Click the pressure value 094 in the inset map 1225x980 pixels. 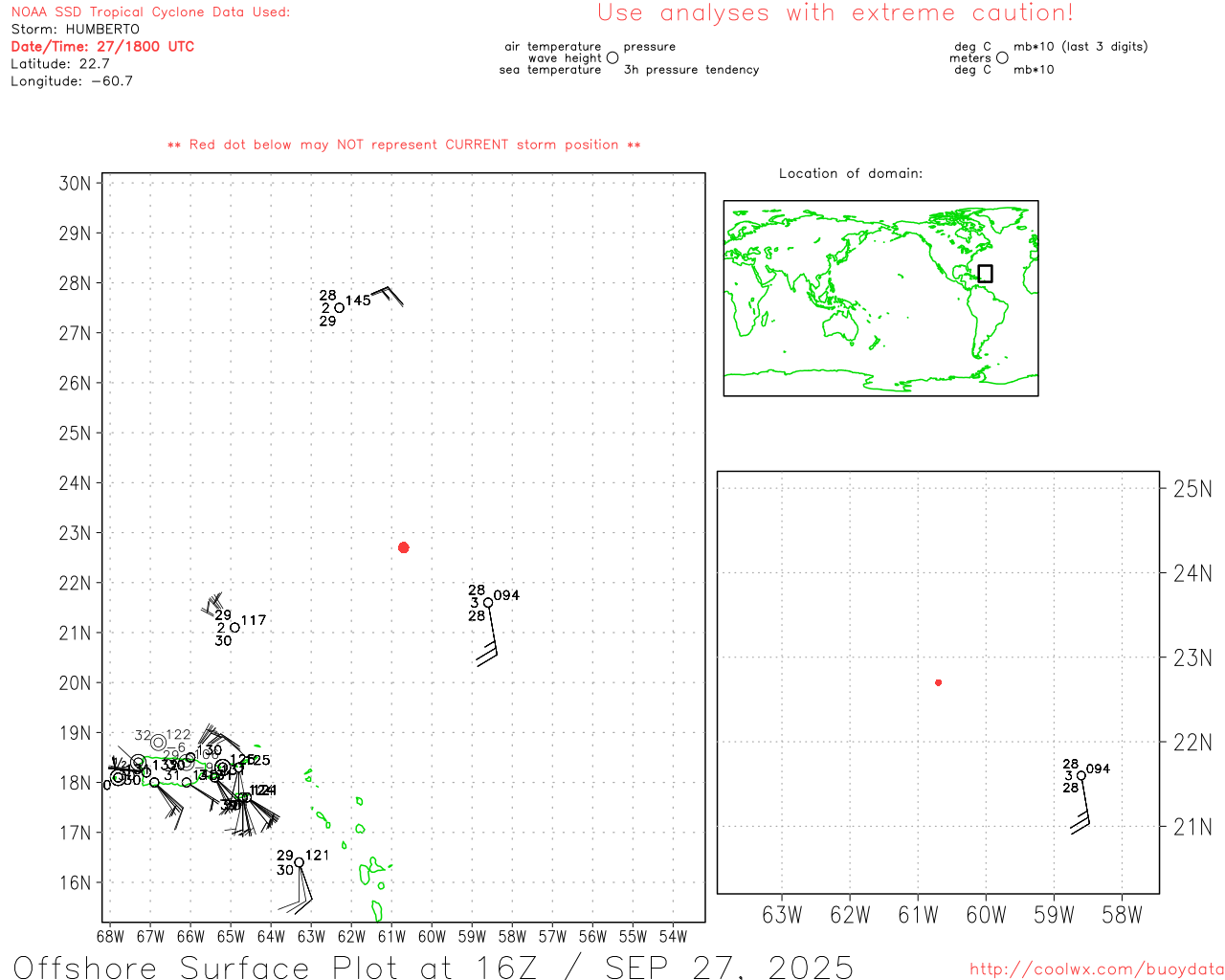(x=1099, y=769)
